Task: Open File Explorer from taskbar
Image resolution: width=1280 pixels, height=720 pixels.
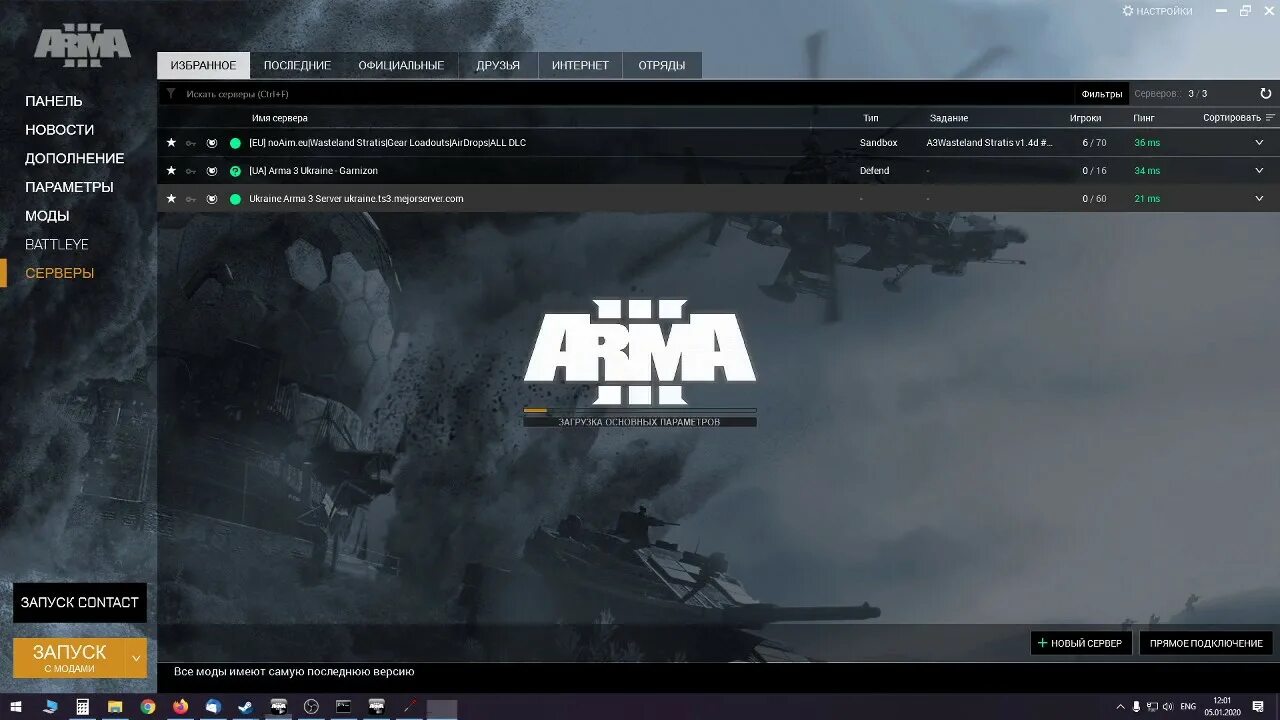Action: [x=115, y=706]
